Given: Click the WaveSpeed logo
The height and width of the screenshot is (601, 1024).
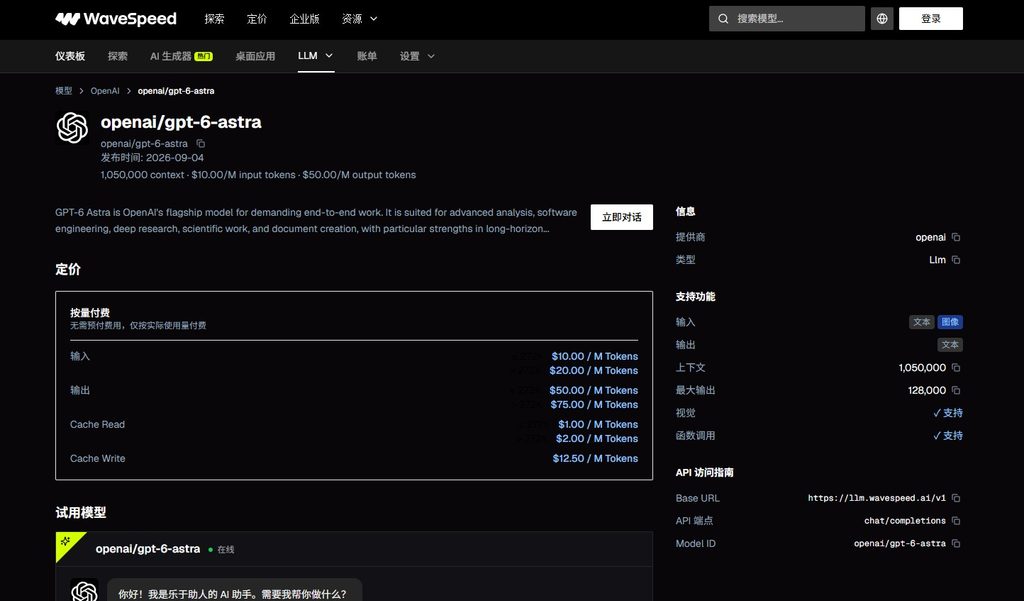Looking at the screenshot, I should click(116, 19).
